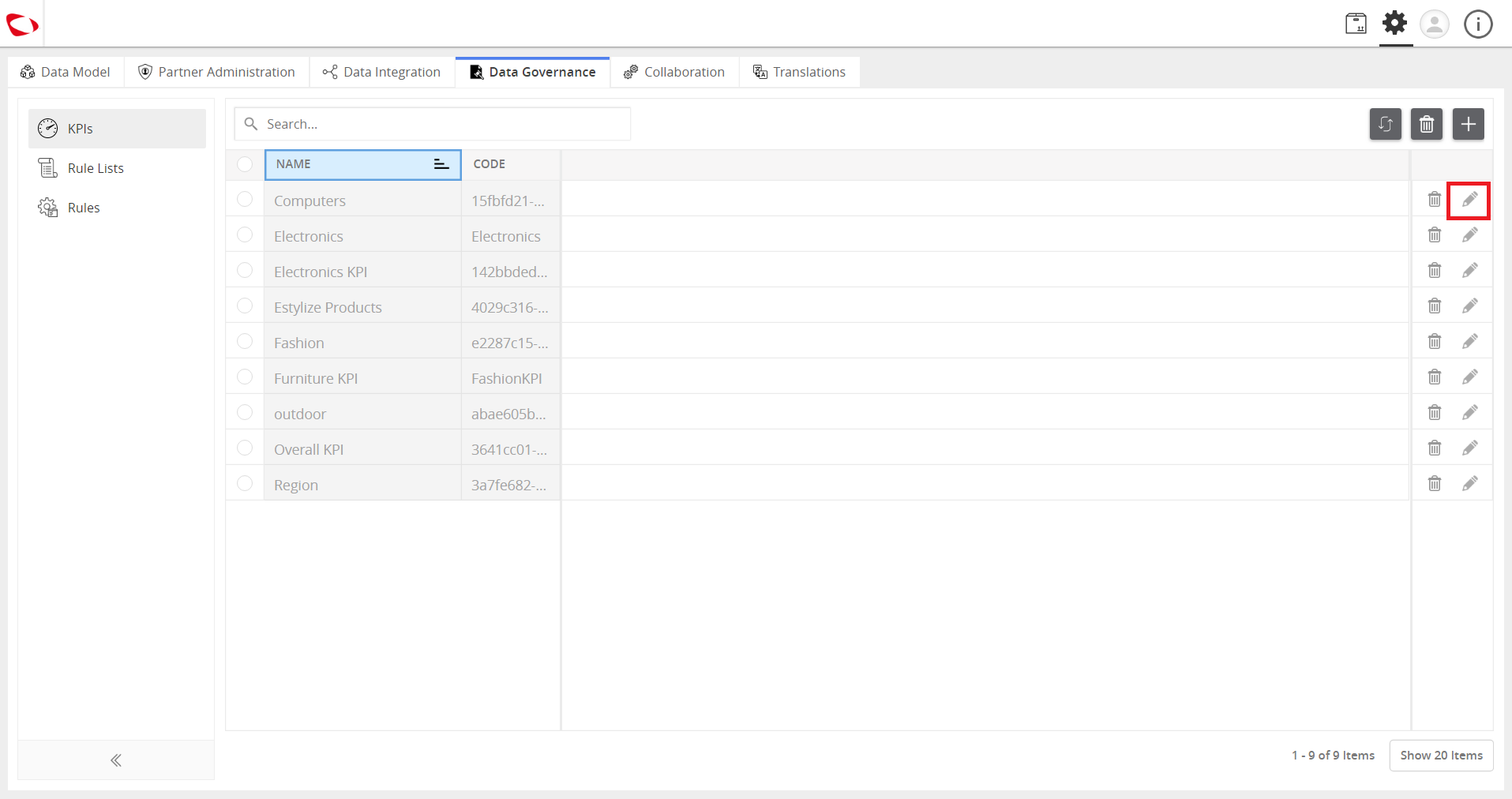
Task: Delete the Computers KPI row
Action: (x=1434, y=200)
